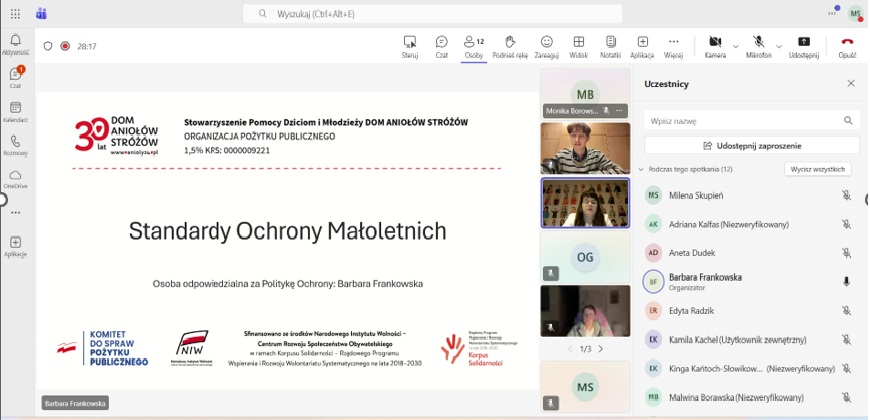Screen dimensions: 870x420
Task: Turn on the Kamera
Action: point(715,42)
